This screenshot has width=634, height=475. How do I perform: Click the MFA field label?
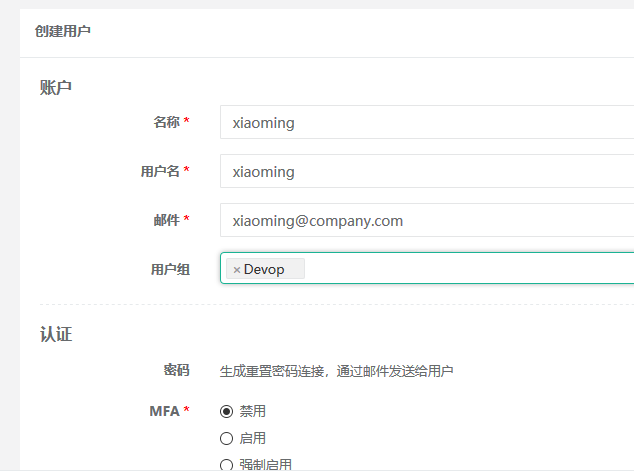pyautogui.click(x=164, y=411)
